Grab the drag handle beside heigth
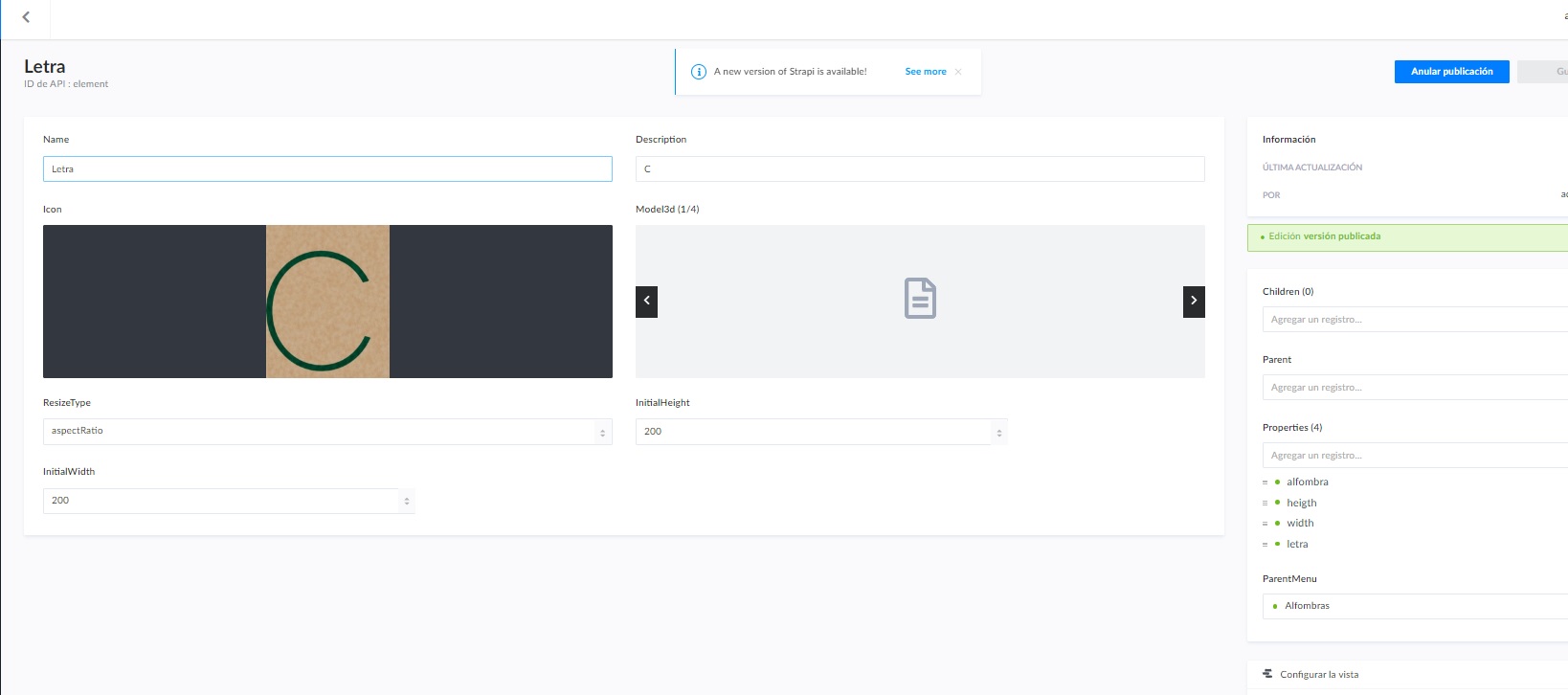 1265,504
